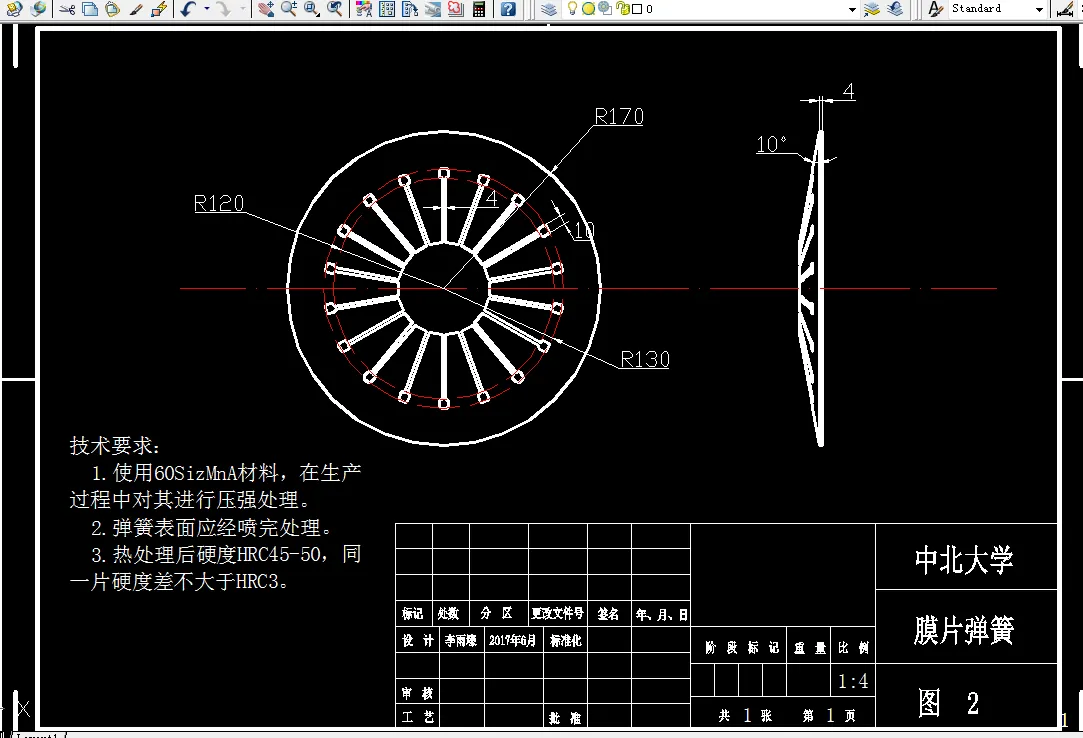This screenshot has height=738, width=1083.
Task: Open the Markup Set Manager icon
Action: click(x=456, y=9)
